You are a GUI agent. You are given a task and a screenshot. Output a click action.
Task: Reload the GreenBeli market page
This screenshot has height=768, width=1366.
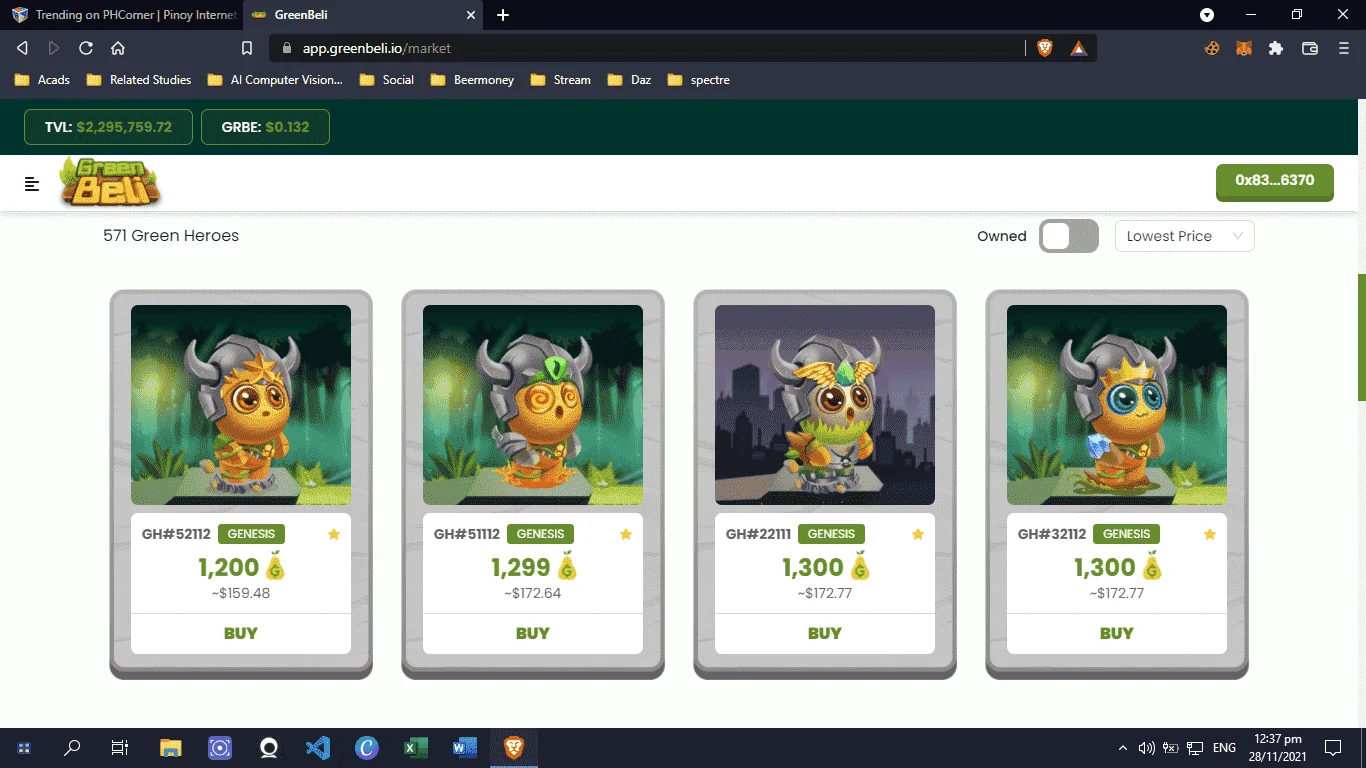pyautogui.click(x=86, y=48)
